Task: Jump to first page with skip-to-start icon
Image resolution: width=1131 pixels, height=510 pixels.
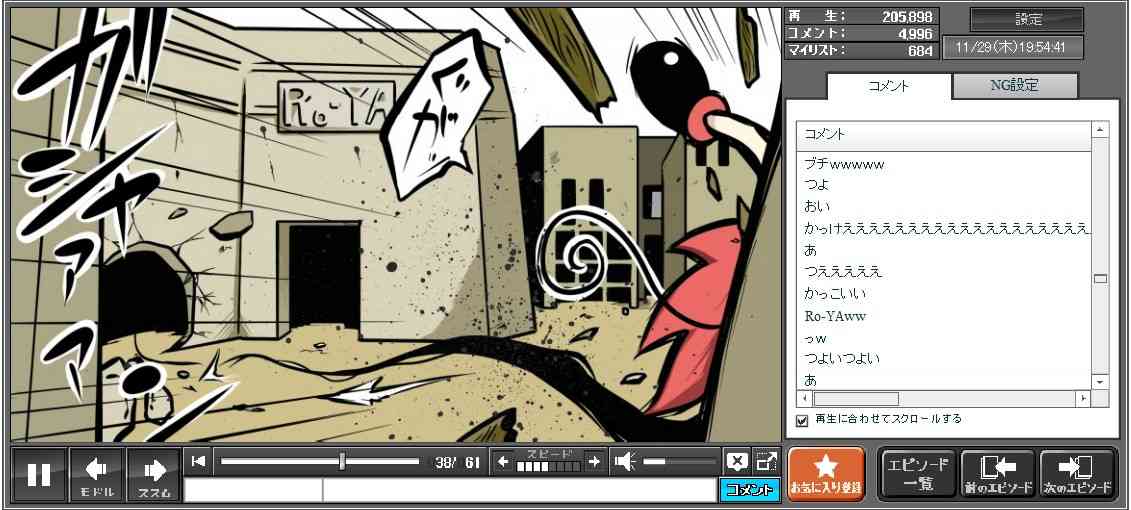Action: coord(199,461)
